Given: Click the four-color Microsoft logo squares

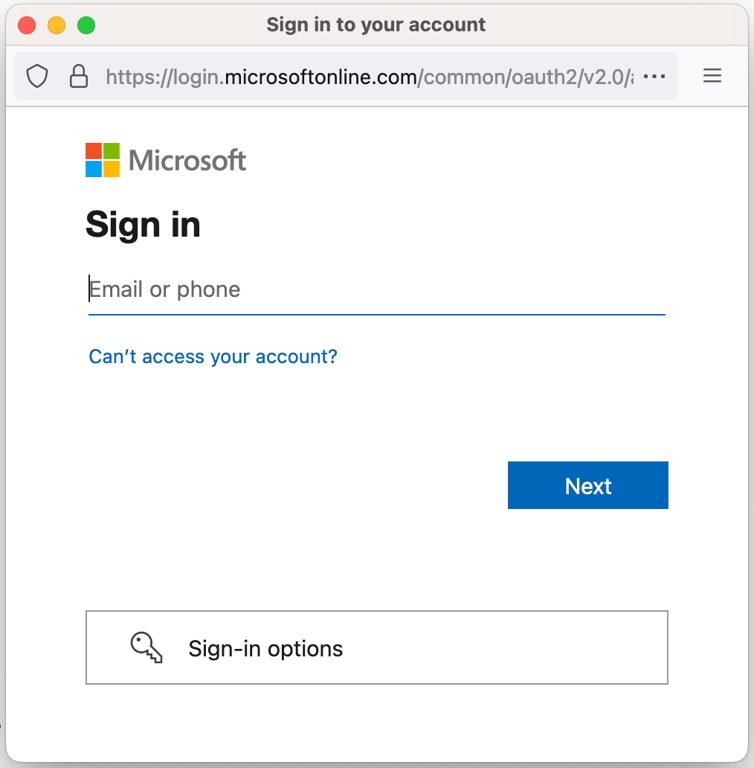Looking at the screenshot, I should 103,160.
